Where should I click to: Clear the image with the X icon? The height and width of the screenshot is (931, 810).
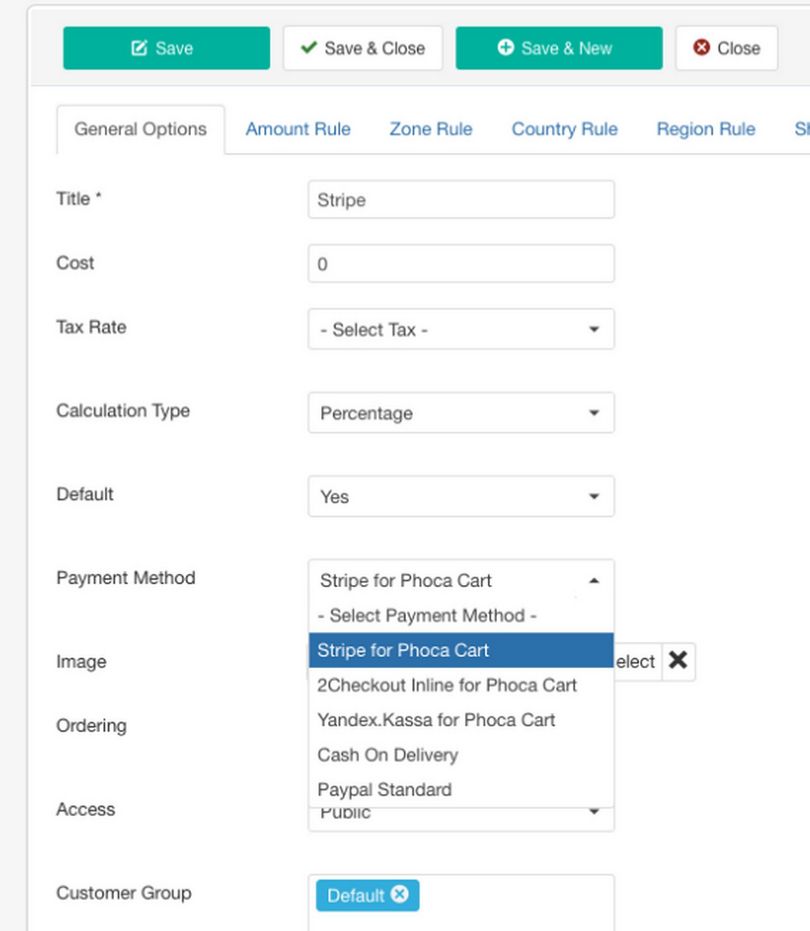pyautogui.click(x=678, y=661)
